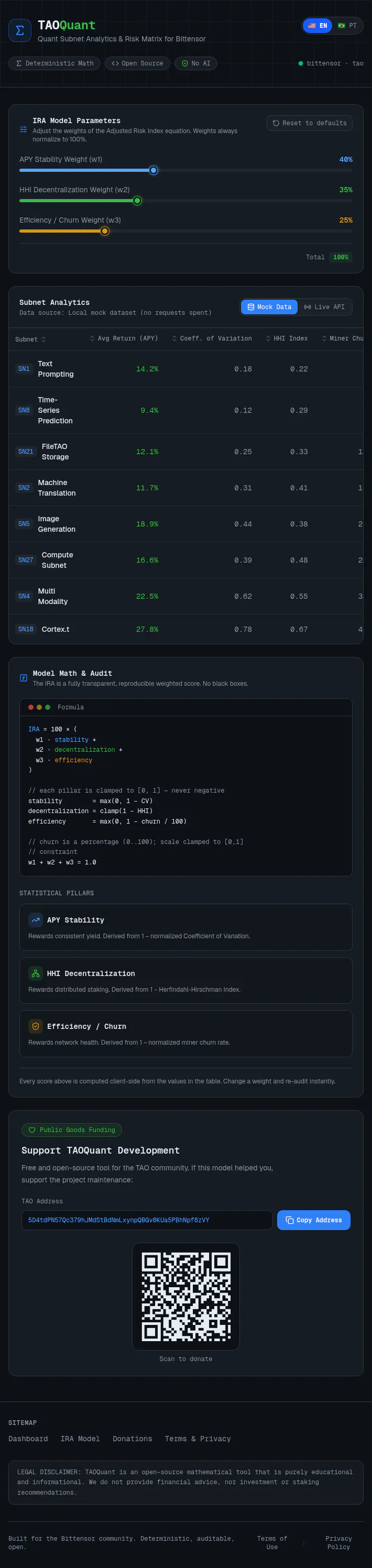Viewport: 372px width, 1568px height.
Task: Click the SN27 subnet tag
Action: (x=26, y=560)
